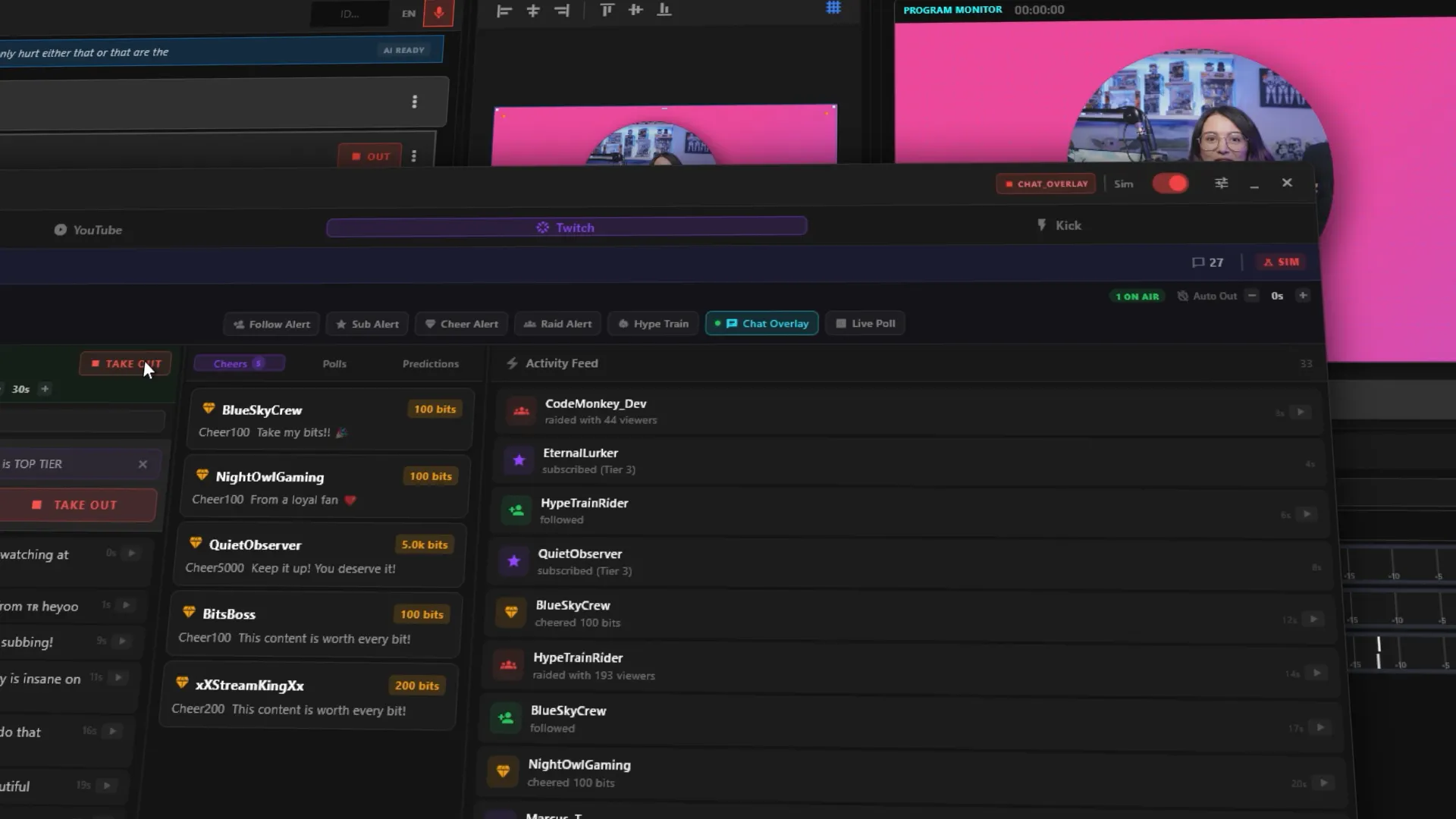Select the BlueSkyCrew 100 bits cheer card
Image resolution: width=1456 pixels, height=819 pixels.
tap(331, 419)
